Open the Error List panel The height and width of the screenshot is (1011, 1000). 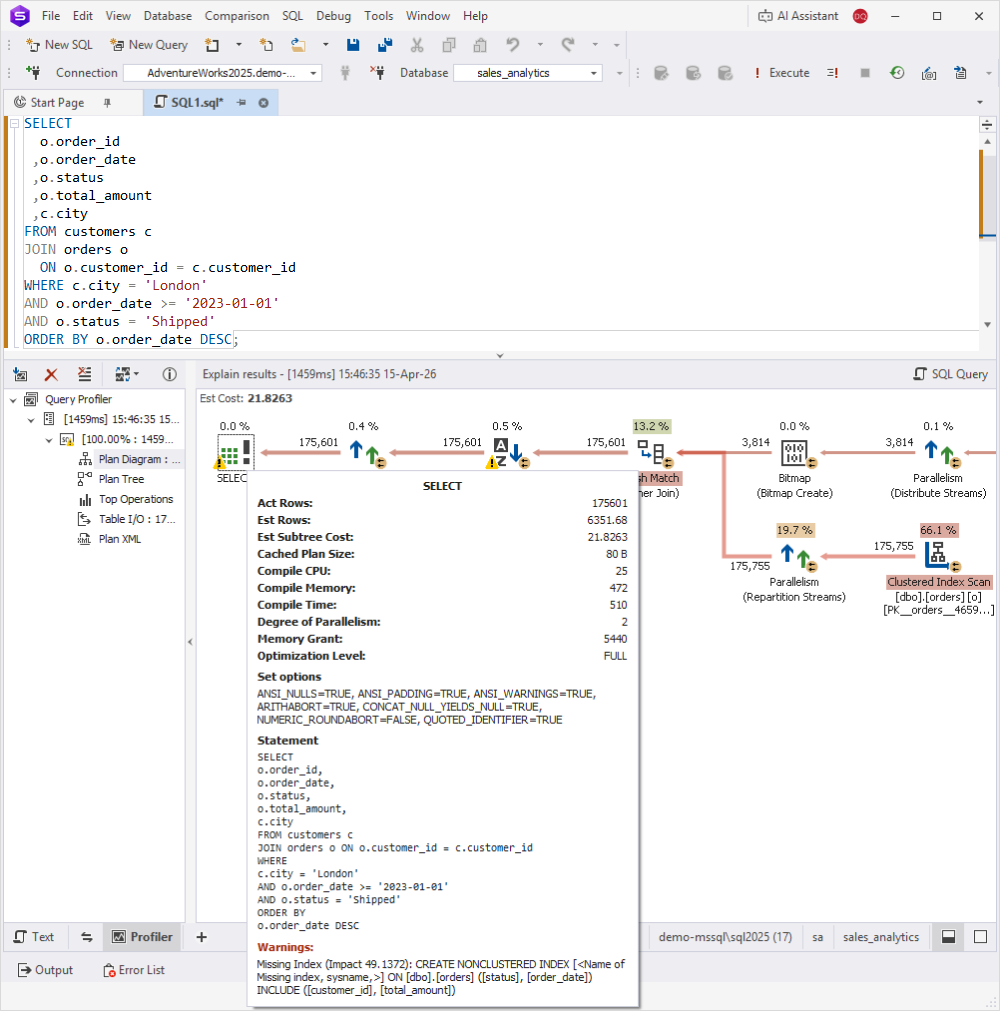click(x=134, y=970)
